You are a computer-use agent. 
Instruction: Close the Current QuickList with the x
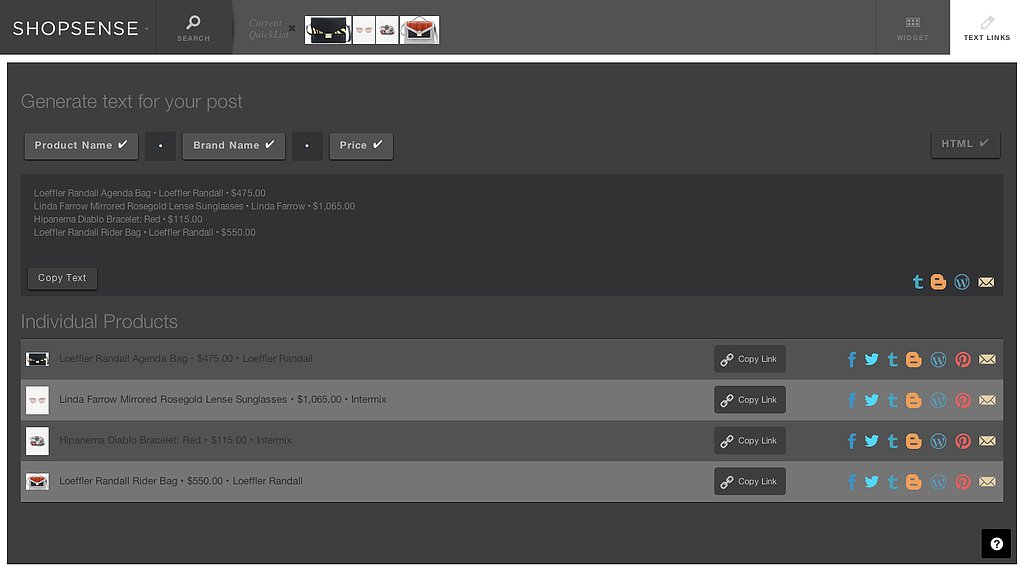pyautogui.click(x=291, y=29)
